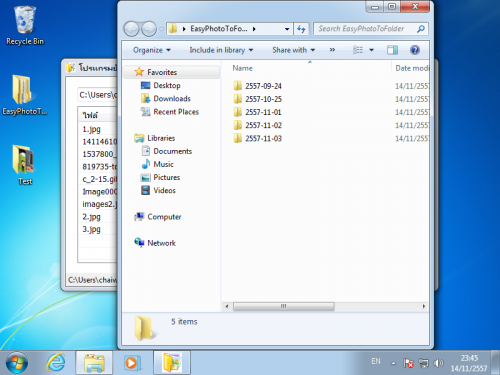Open Explorer Help question mark icon
500x375 pixels.
415,50
